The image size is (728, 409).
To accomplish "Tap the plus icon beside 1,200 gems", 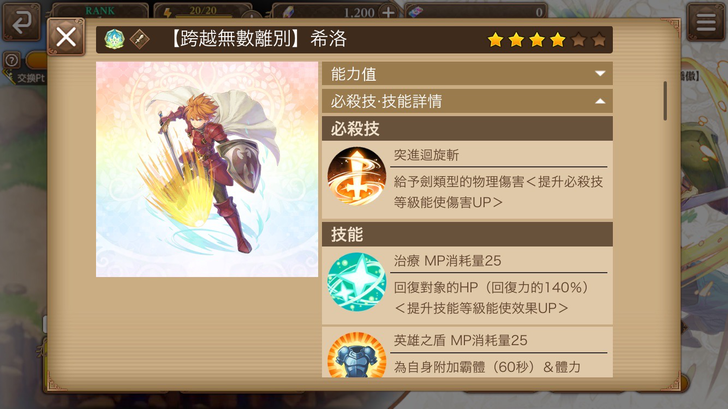I will (x=389, y=13).
